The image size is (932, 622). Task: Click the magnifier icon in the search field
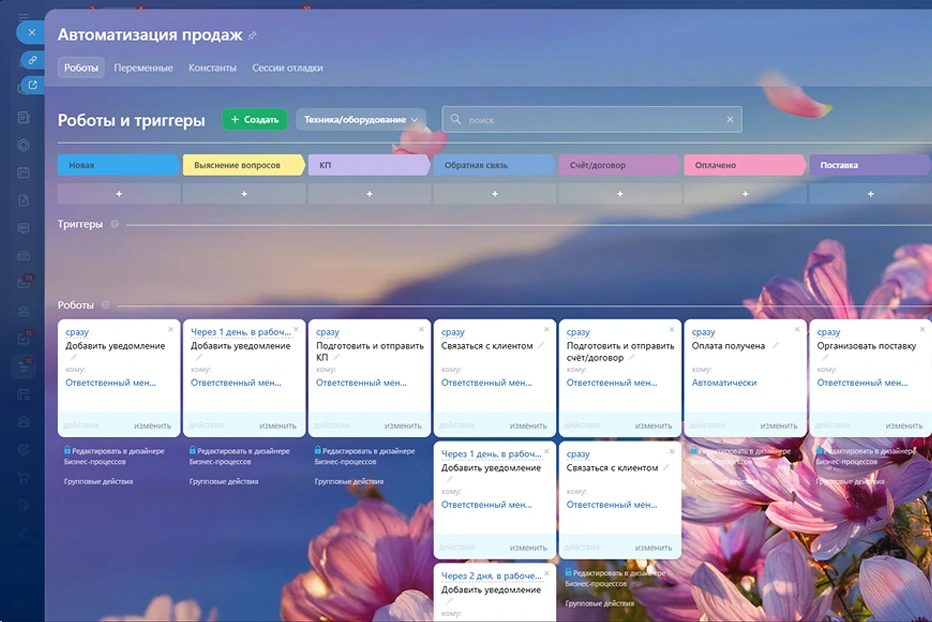click(456, 120)
